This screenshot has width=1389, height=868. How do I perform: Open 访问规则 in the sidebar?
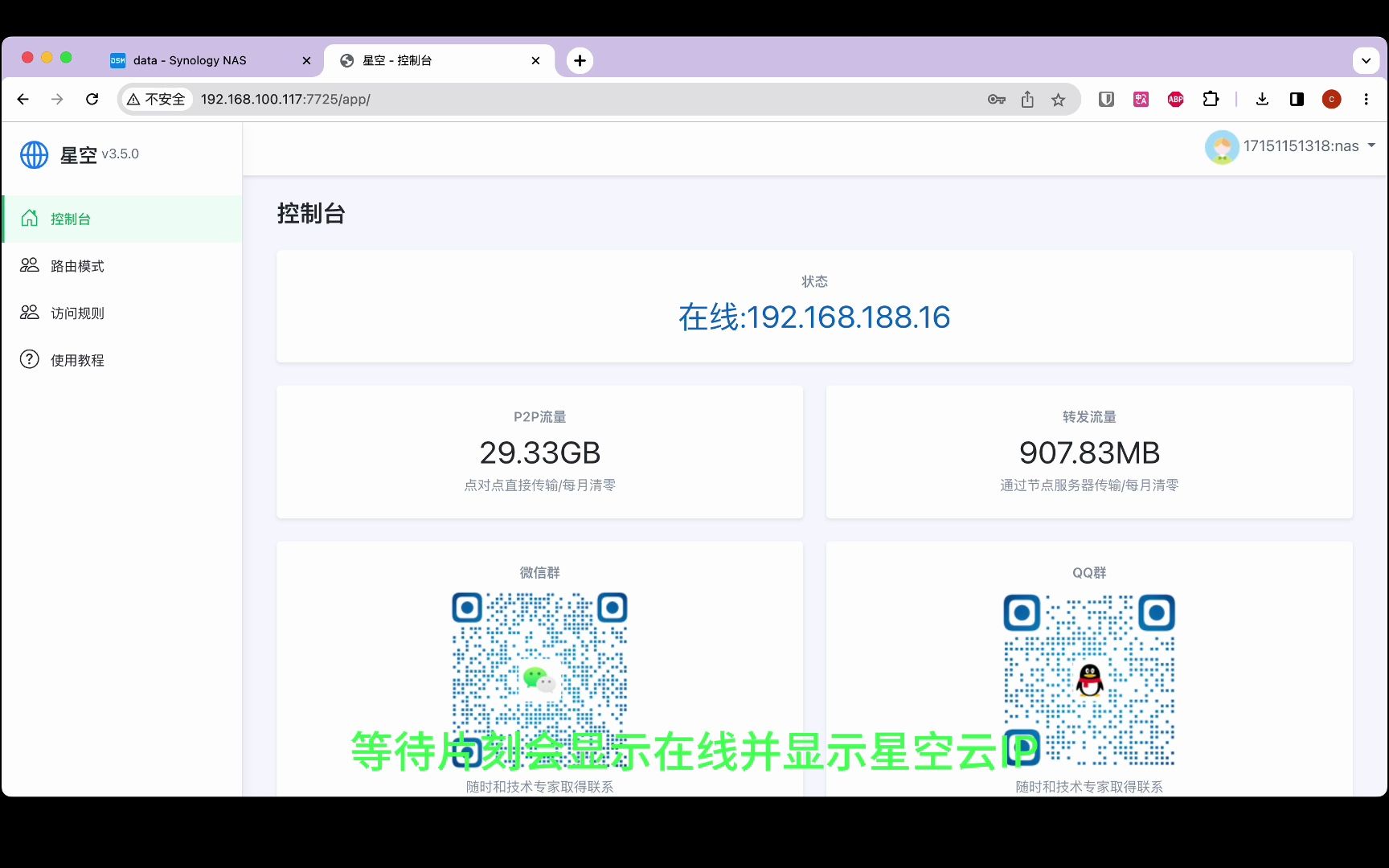click(x=122, y=313)
